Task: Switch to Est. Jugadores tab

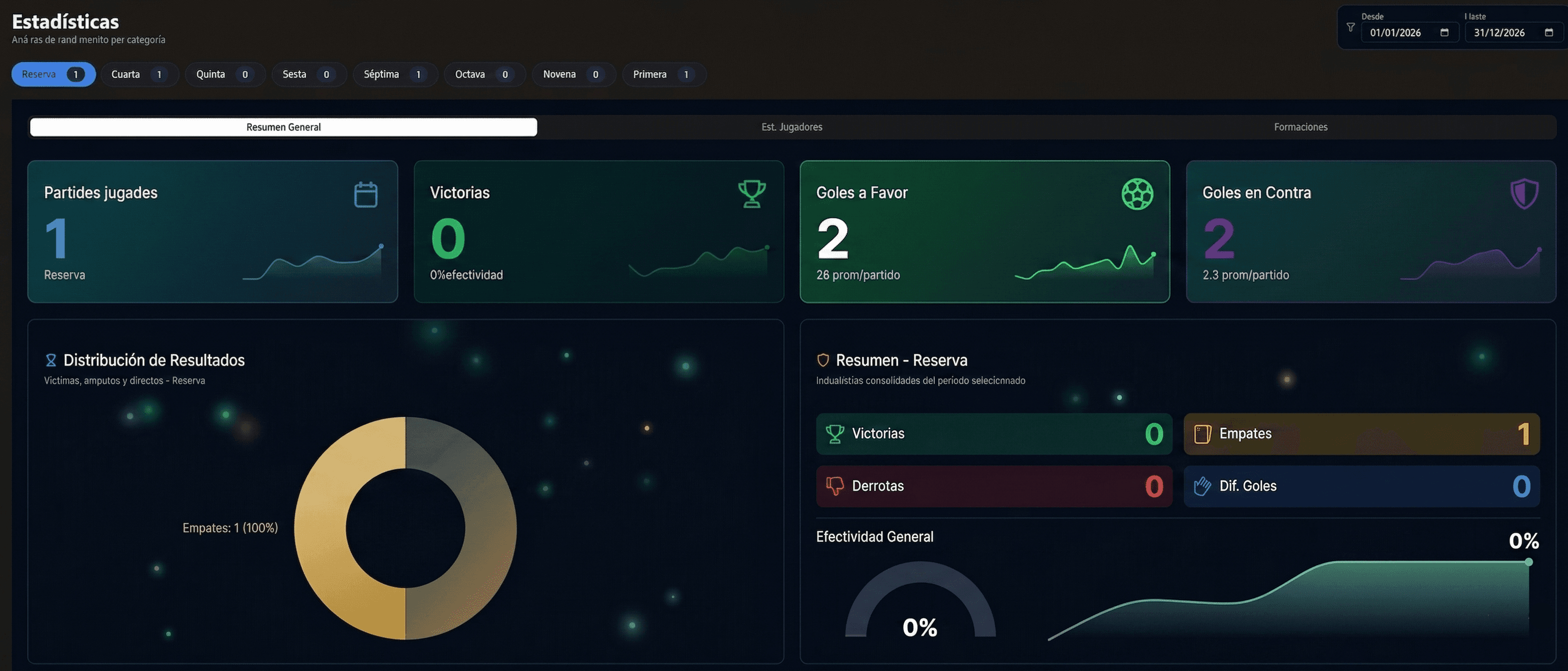Action: 791,127
